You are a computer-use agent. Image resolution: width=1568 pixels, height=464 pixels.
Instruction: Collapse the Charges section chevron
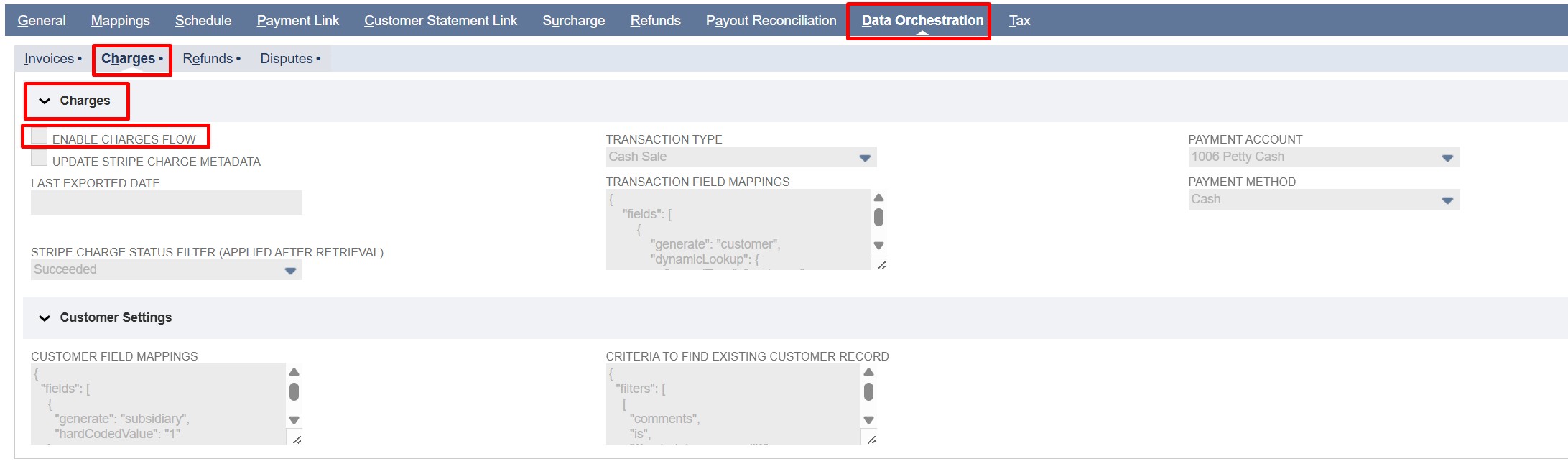(45, 101)
